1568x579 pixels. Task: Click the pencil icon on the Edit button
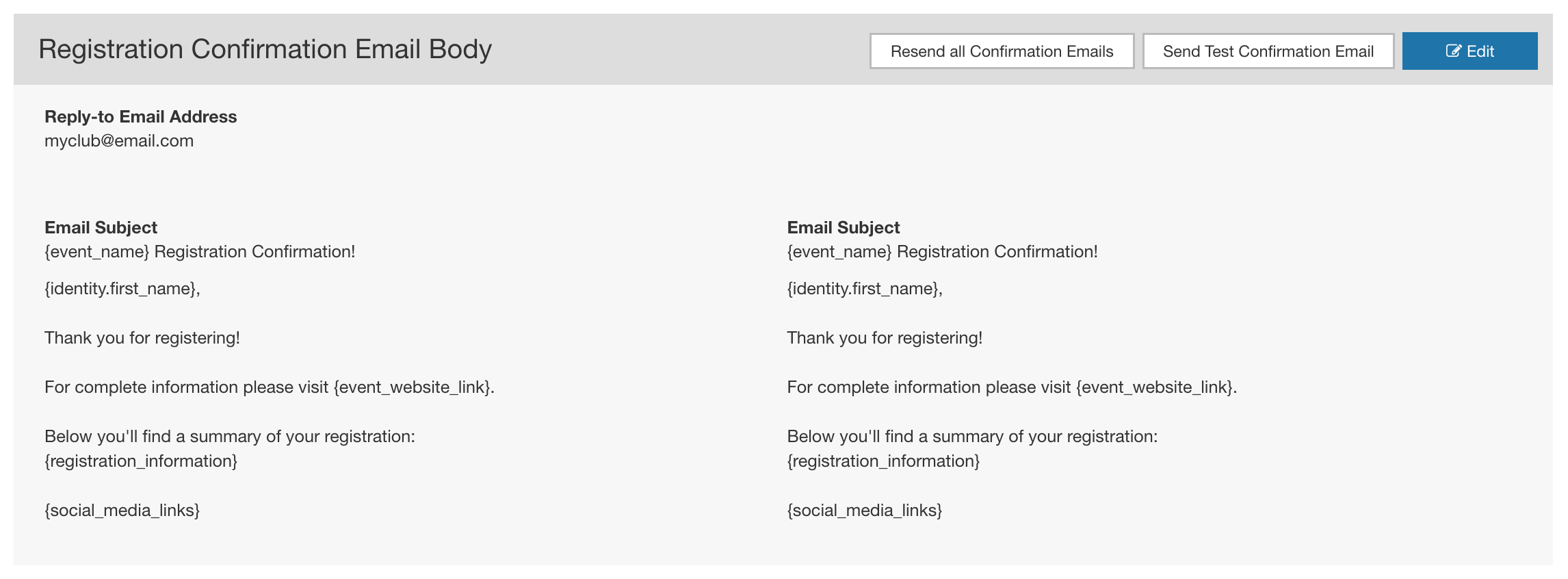[1453, 51]
